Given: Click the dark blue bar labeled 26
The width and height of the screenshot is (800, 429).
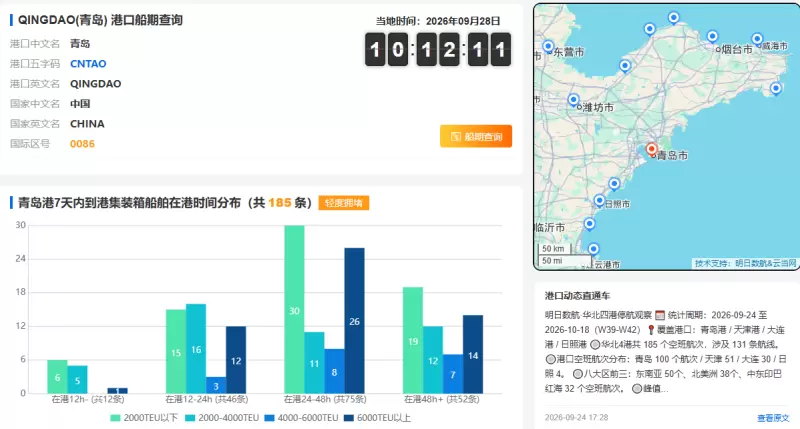Looking at the screenshot, I should click(355, 320).
